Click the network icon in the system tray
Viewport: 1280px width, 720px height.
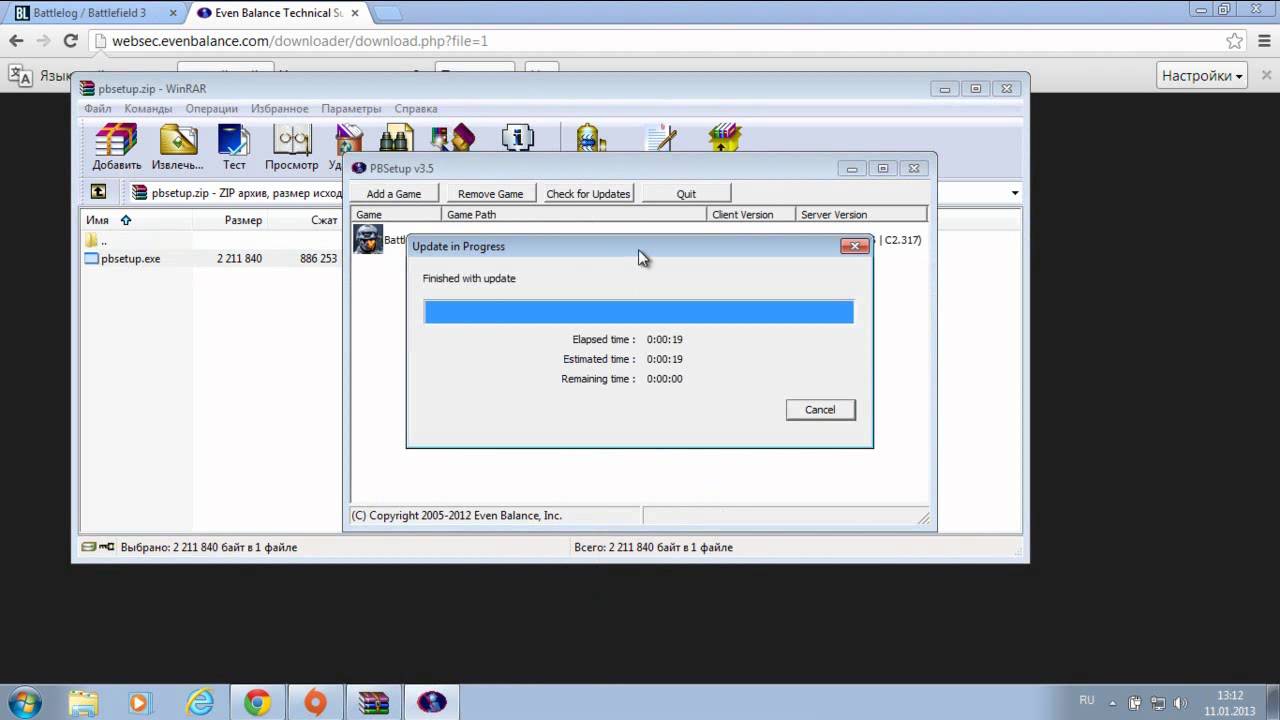tap(1157, 702)
